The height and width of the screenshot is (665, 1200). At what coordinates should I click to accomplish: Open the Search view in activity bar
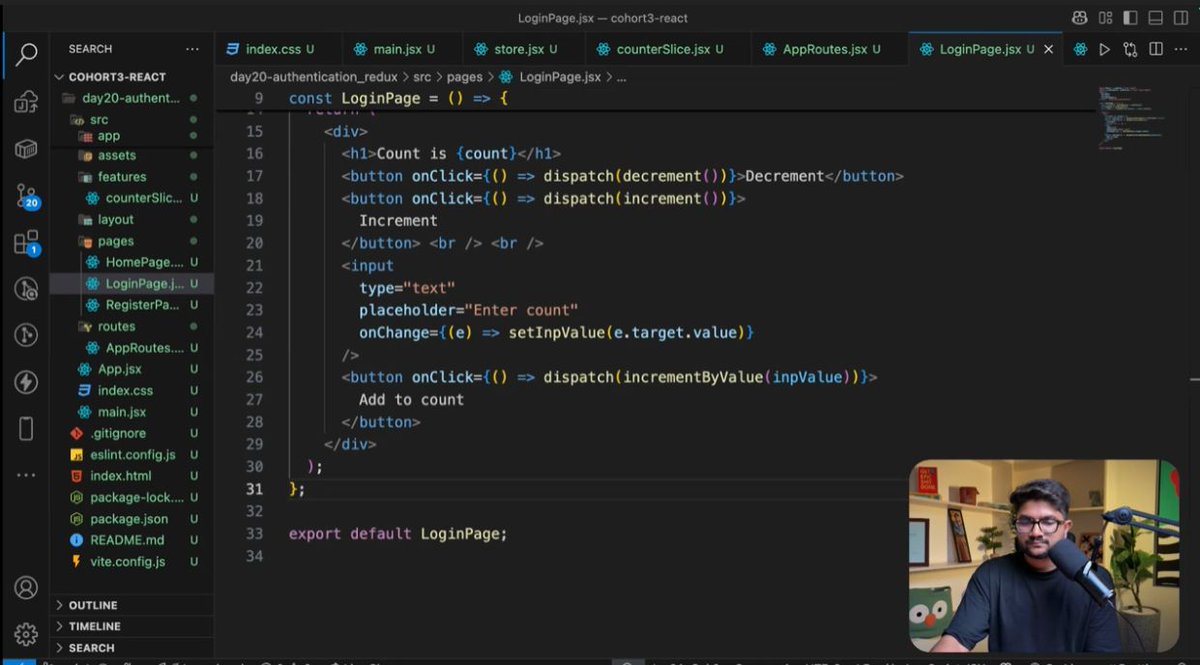click(27, 53)
